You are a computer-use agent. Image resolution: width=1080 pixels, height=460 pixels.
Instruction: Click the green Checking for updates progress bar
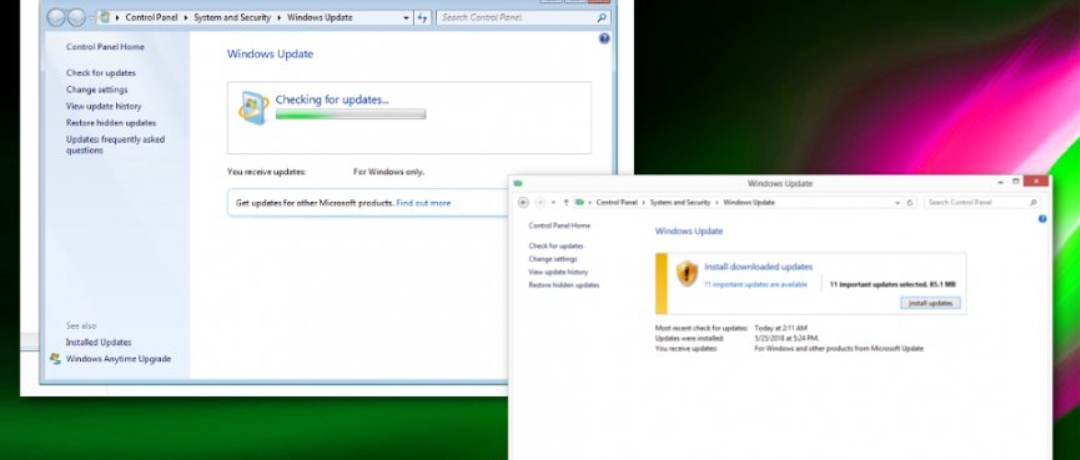351,114
